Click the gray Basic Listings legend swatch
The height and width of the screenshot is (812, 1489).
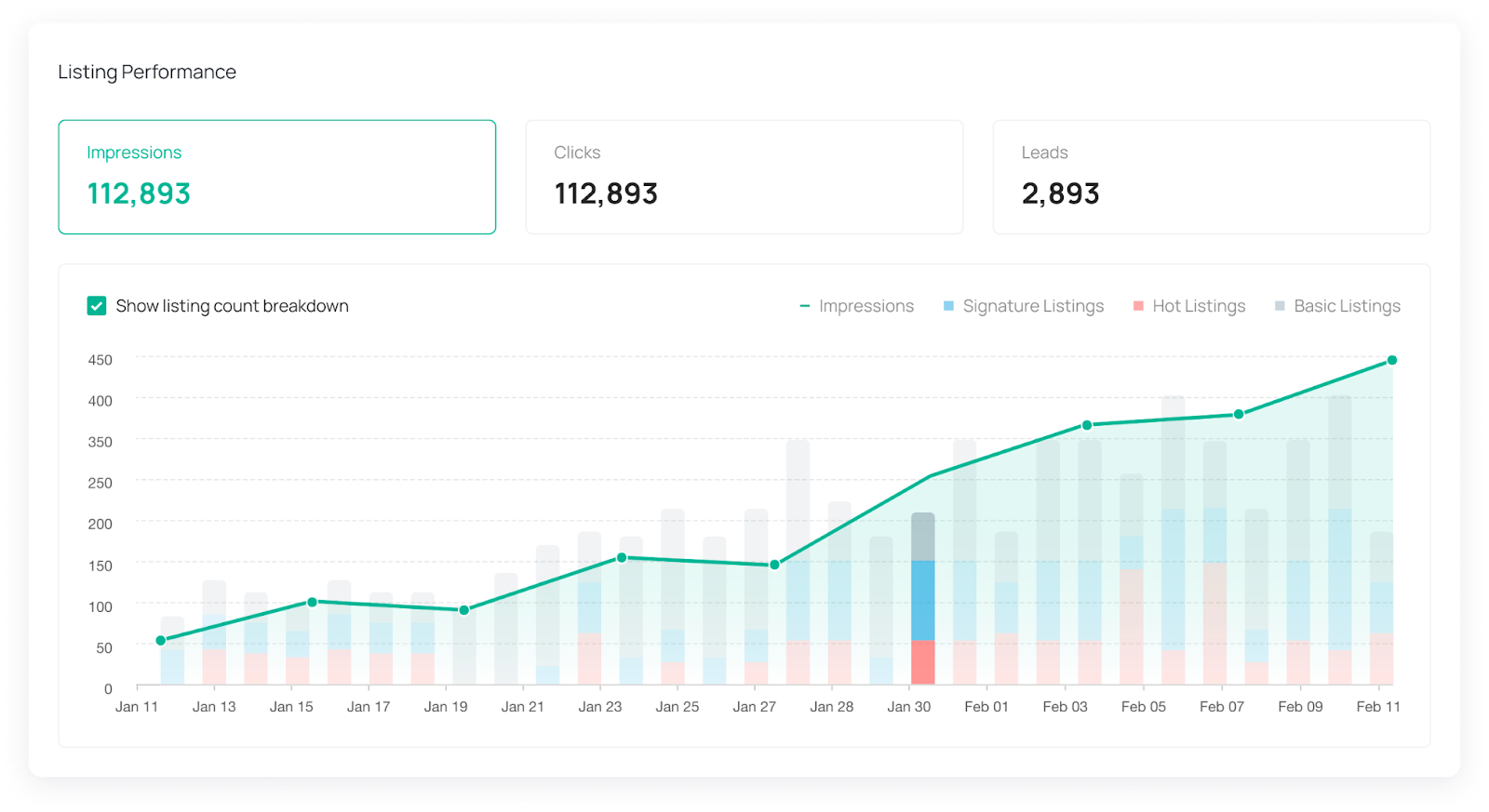click(1280, 306)
